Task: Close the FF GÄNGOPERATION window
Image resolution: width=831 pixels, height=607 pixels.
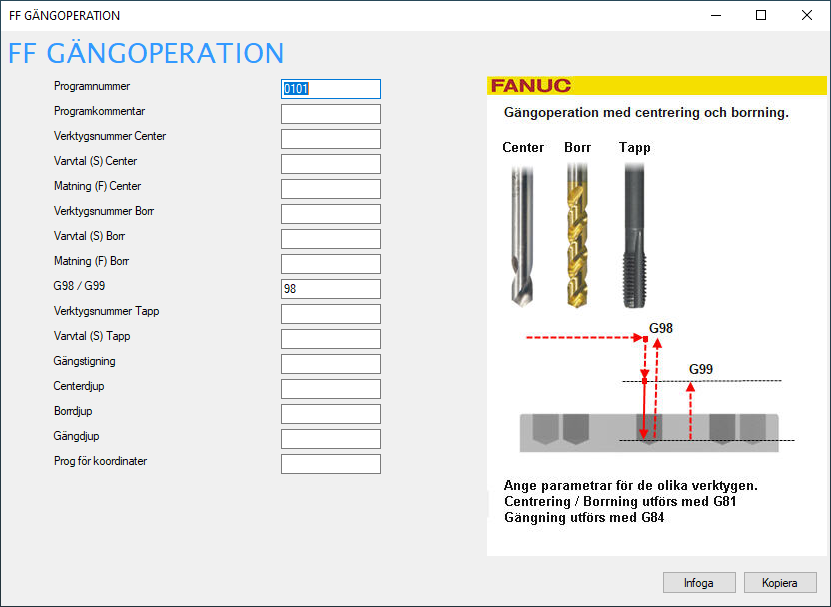Action: [807, 15]
